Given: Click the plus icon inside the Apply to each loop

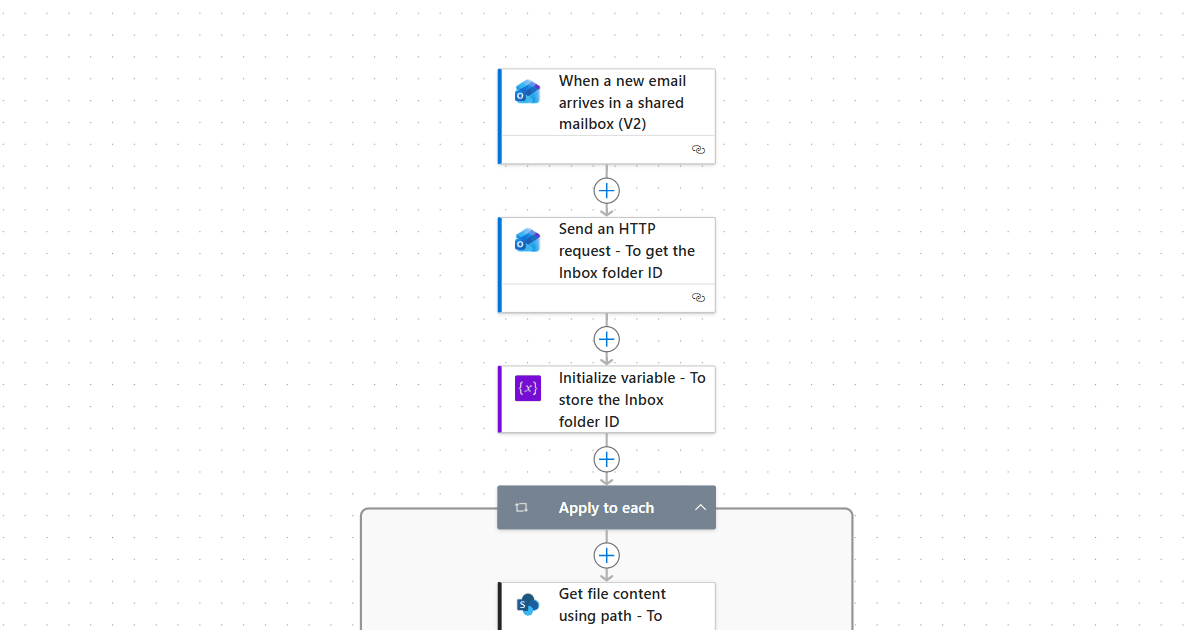Looking at the screenshot, I should 606,555.
